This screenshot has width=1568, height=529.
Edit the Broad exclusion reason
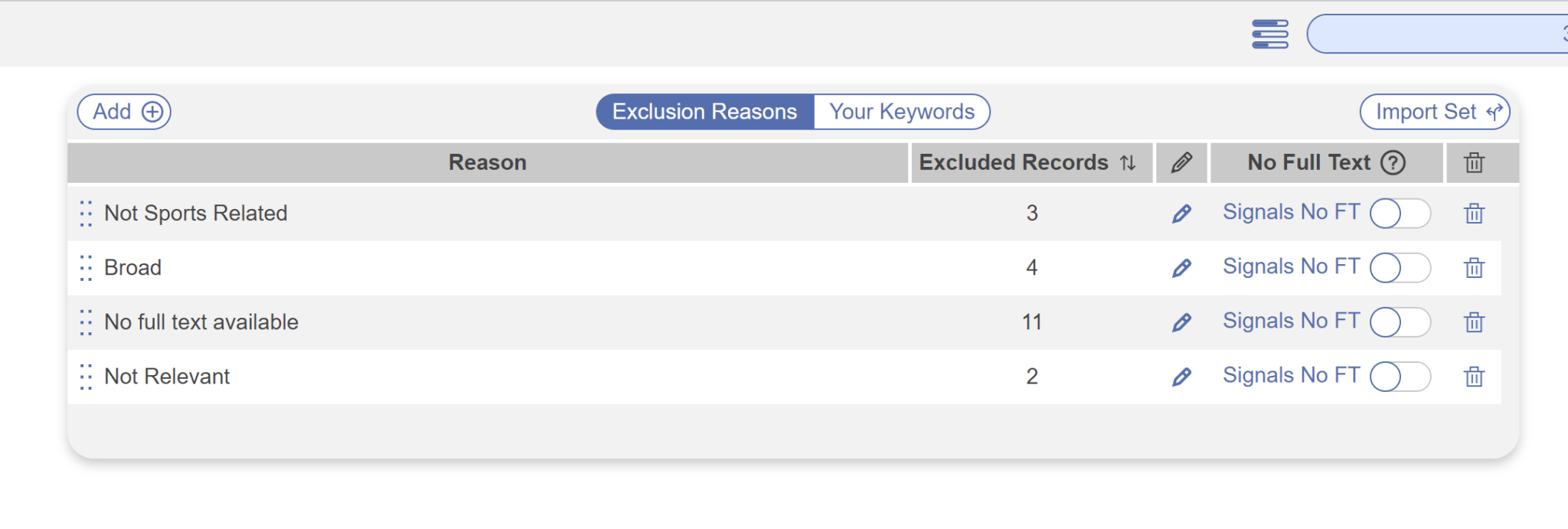[x=1181, y=268]
